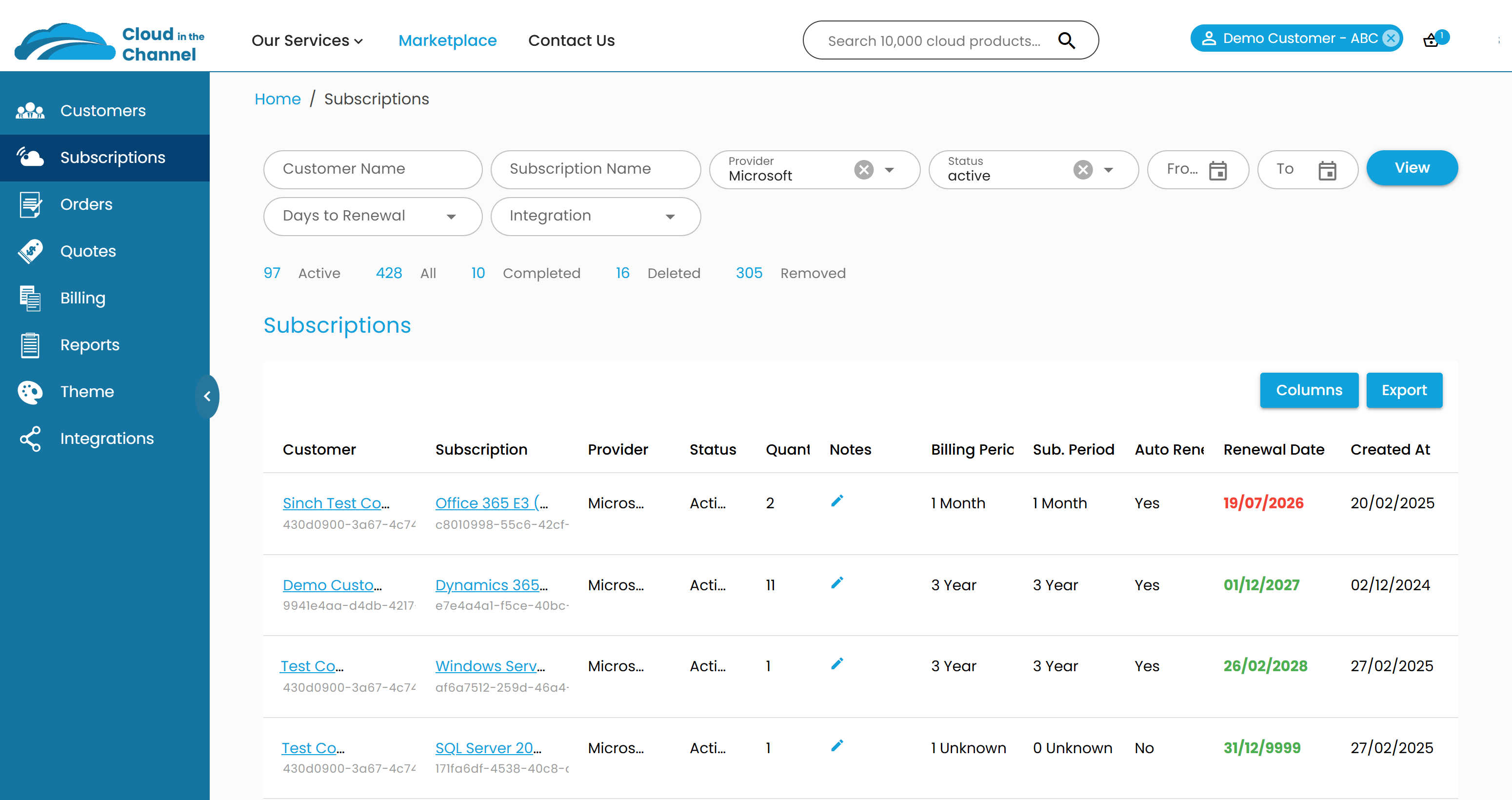1512x800 pixels.
Task: Sort by Billing Period column header
Action: pos(972,450)
